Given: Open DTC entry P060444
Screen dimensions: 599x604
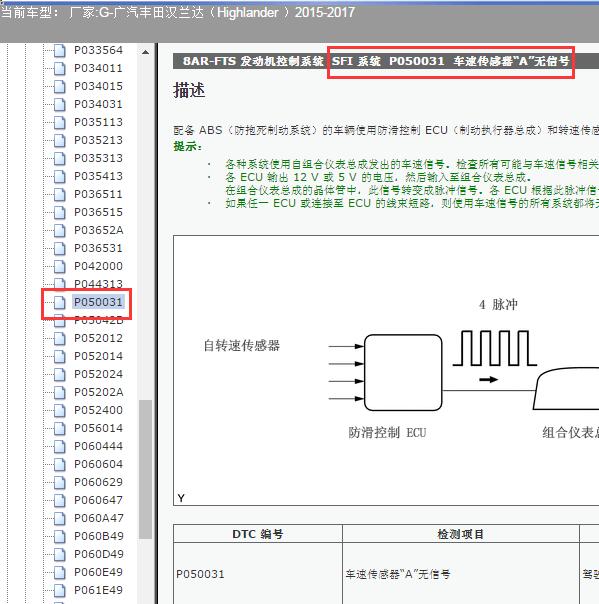Looking at the screenshot, I should coord(98,446).
